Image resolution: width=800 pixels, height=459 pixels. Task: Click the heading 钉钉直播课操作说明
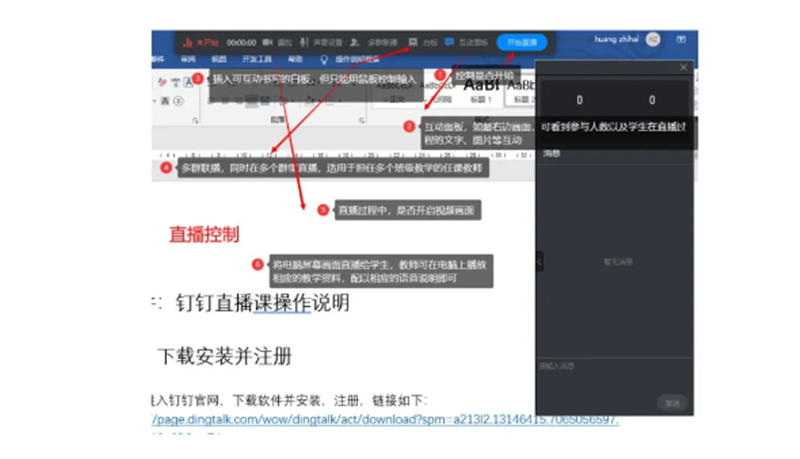(x=262, y=303)
